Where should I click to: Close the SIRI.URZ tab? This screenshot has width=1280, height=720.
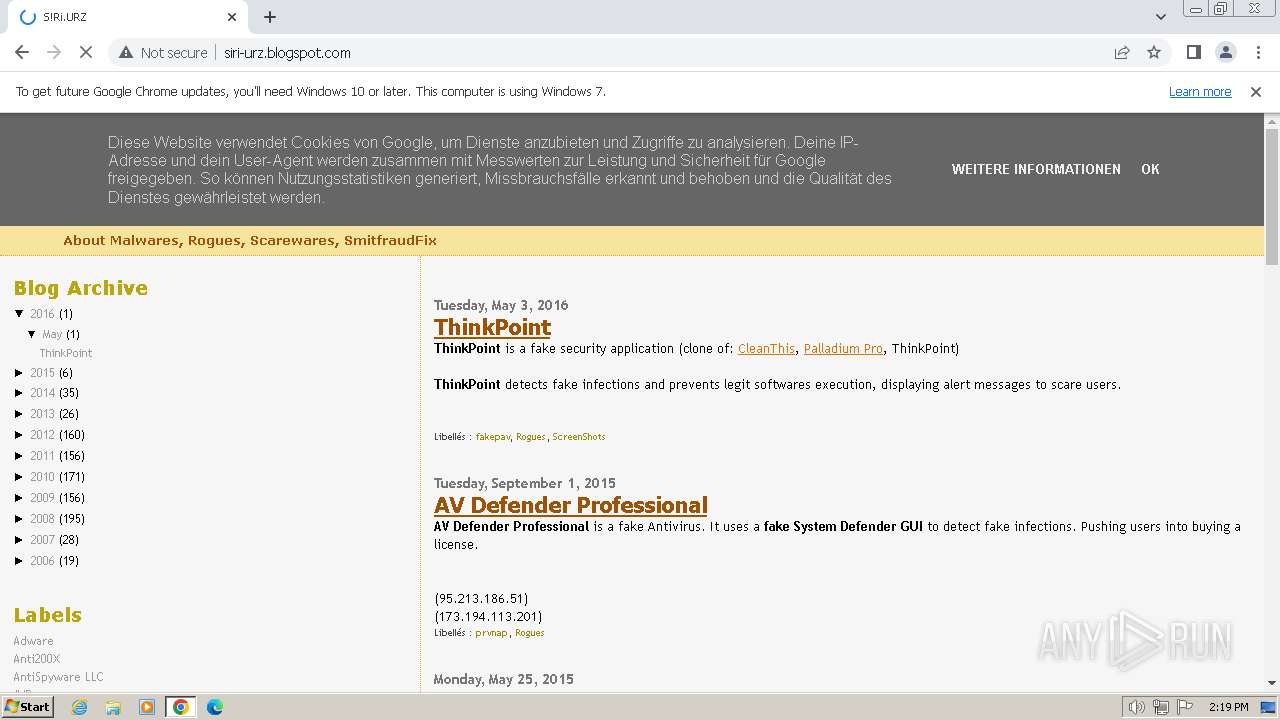[232, 17]
